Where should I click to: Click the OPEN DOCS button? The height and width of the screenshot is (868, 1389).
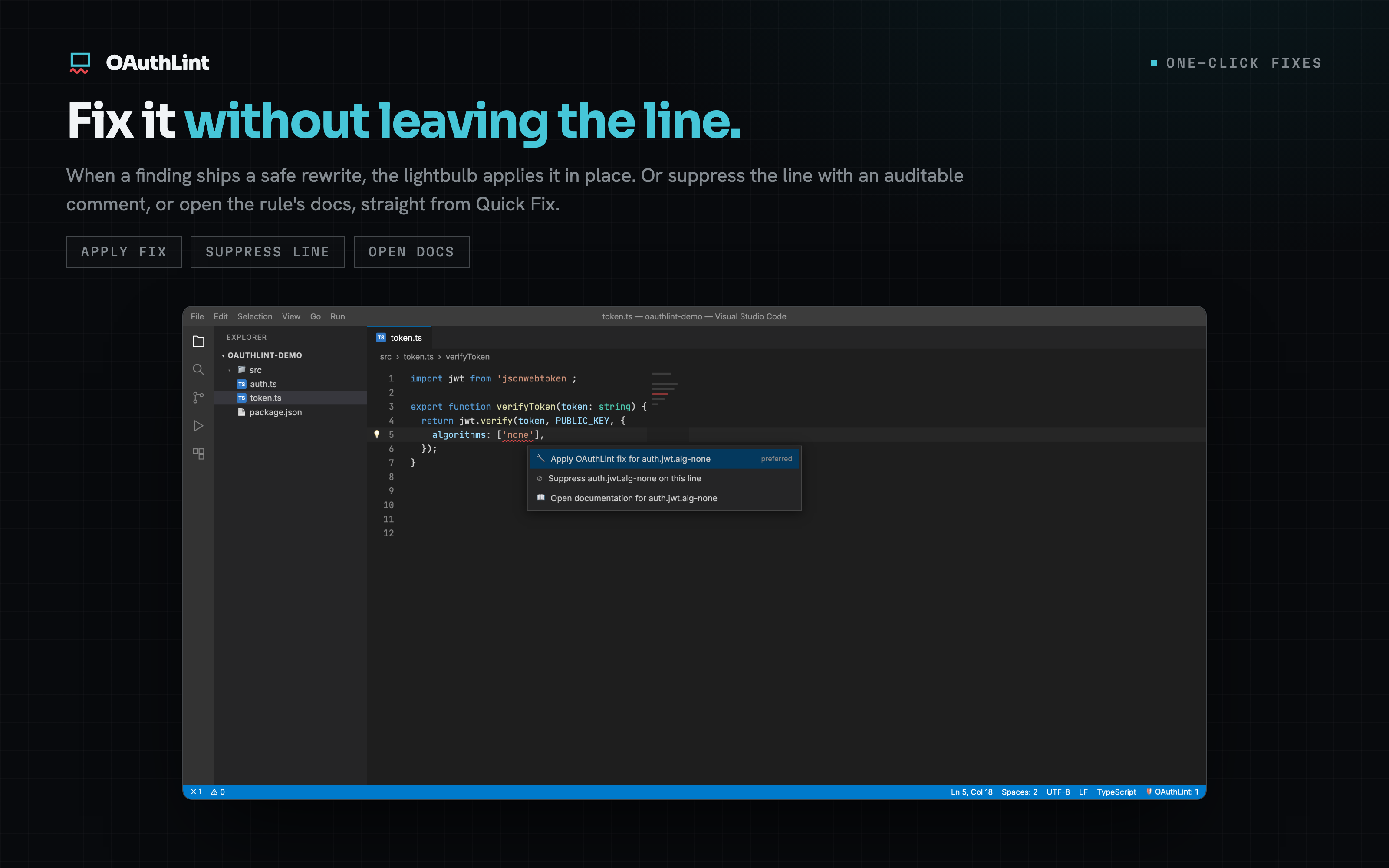(x=411, y=251)
